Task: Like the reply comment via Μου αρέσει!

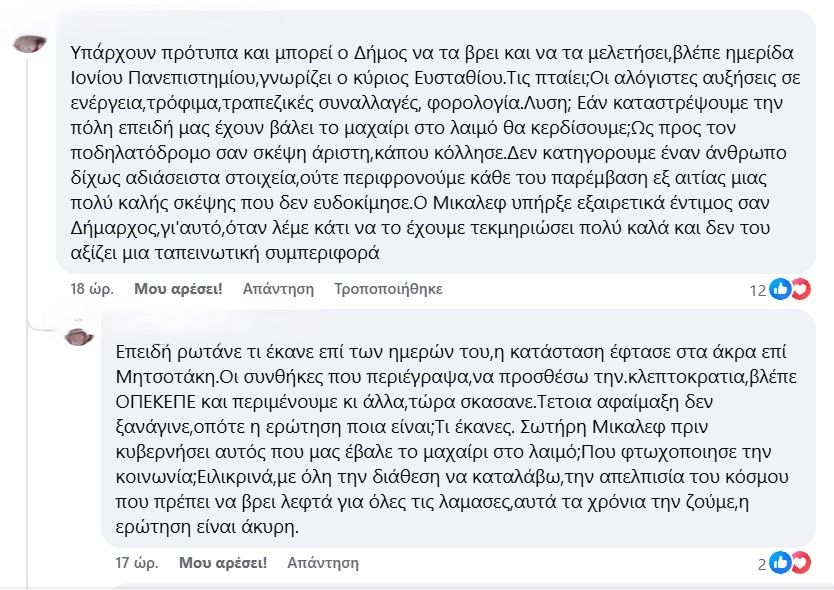Action: 223,563
